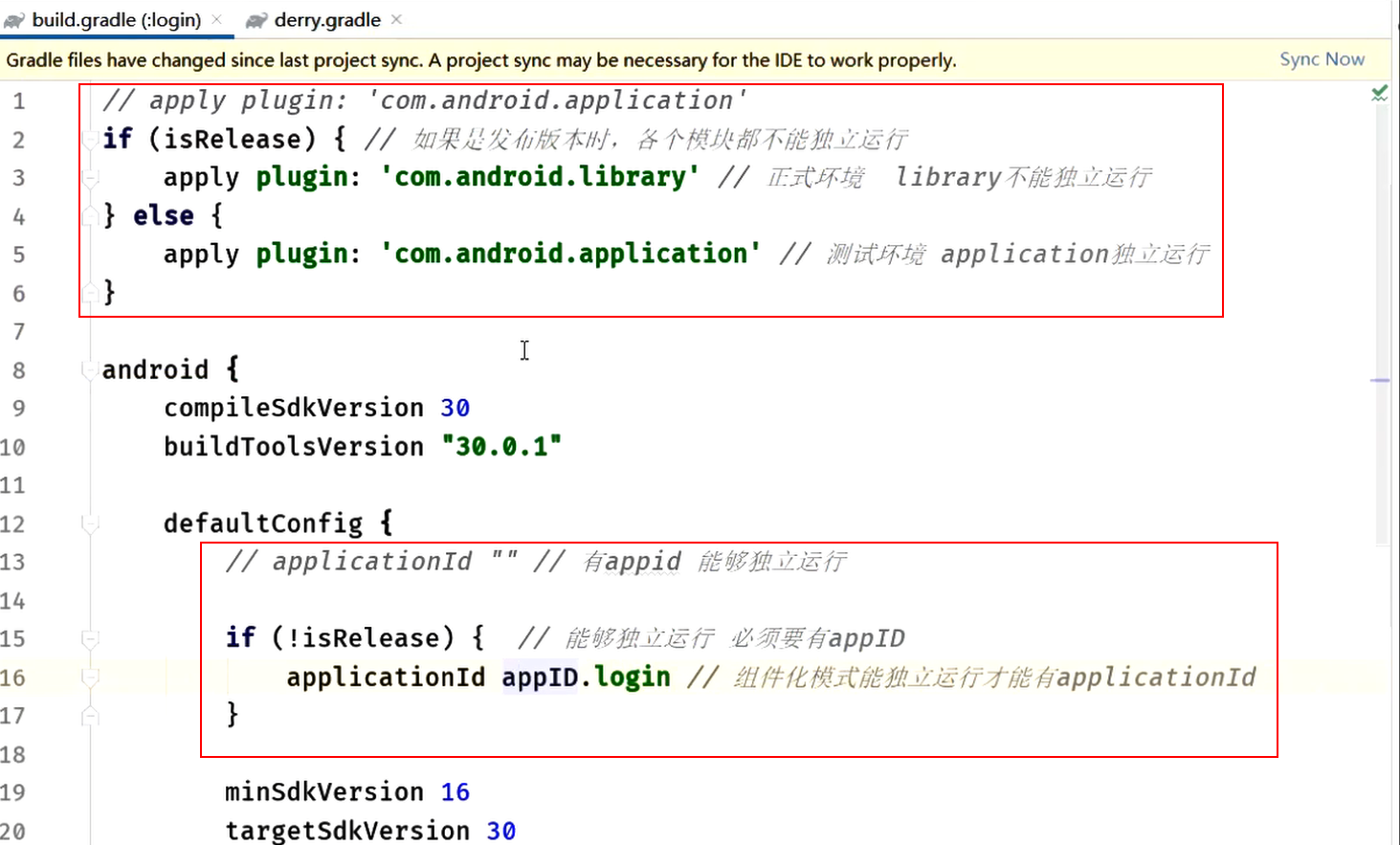Viewport: 1400px width, 845px height.
Task: Close the build.gradle (:login) tab
Action: pos(216,17)
